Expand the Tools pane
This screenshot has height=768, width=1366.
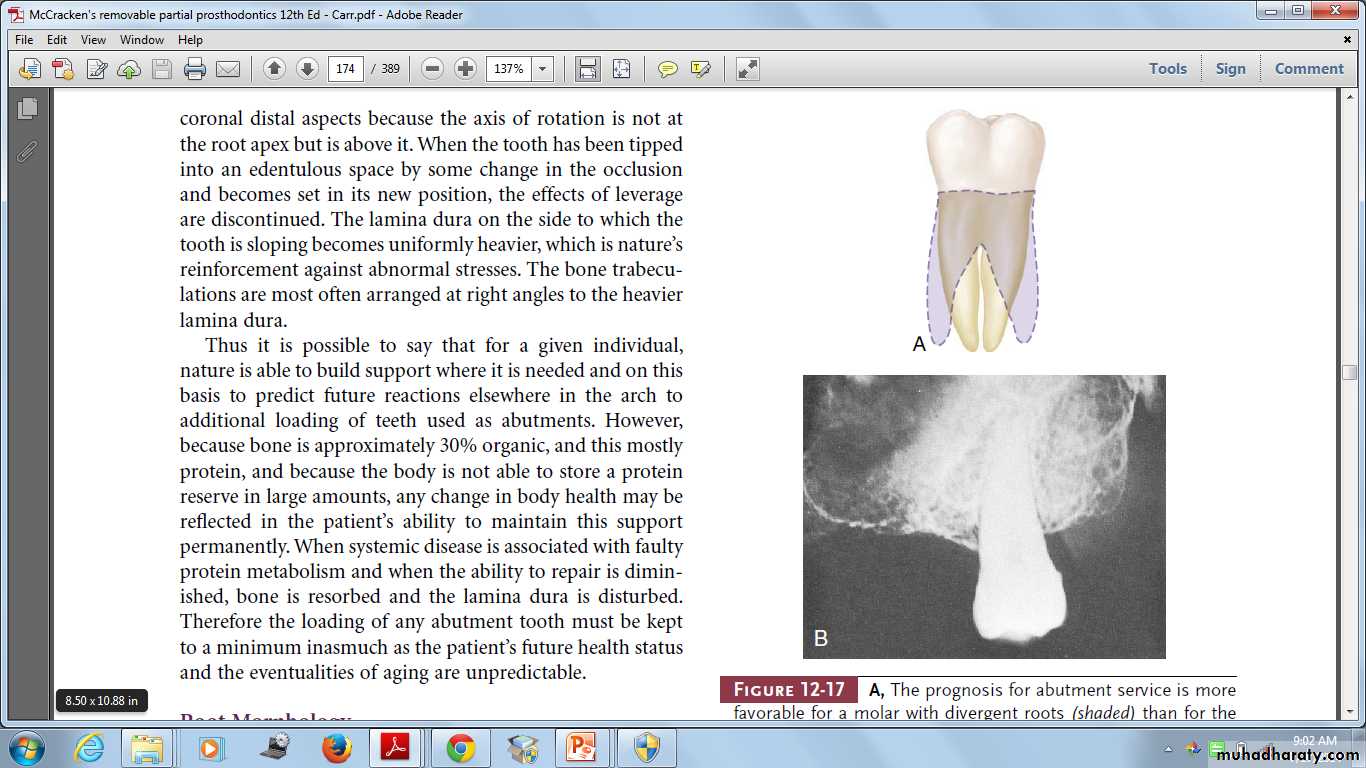(1167, 69)
